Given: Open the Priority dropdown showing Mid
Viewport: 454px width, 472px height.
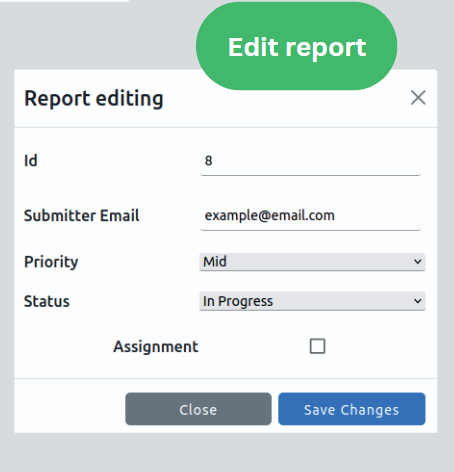Looking at the screenshot, I should (x=312, y=262).
